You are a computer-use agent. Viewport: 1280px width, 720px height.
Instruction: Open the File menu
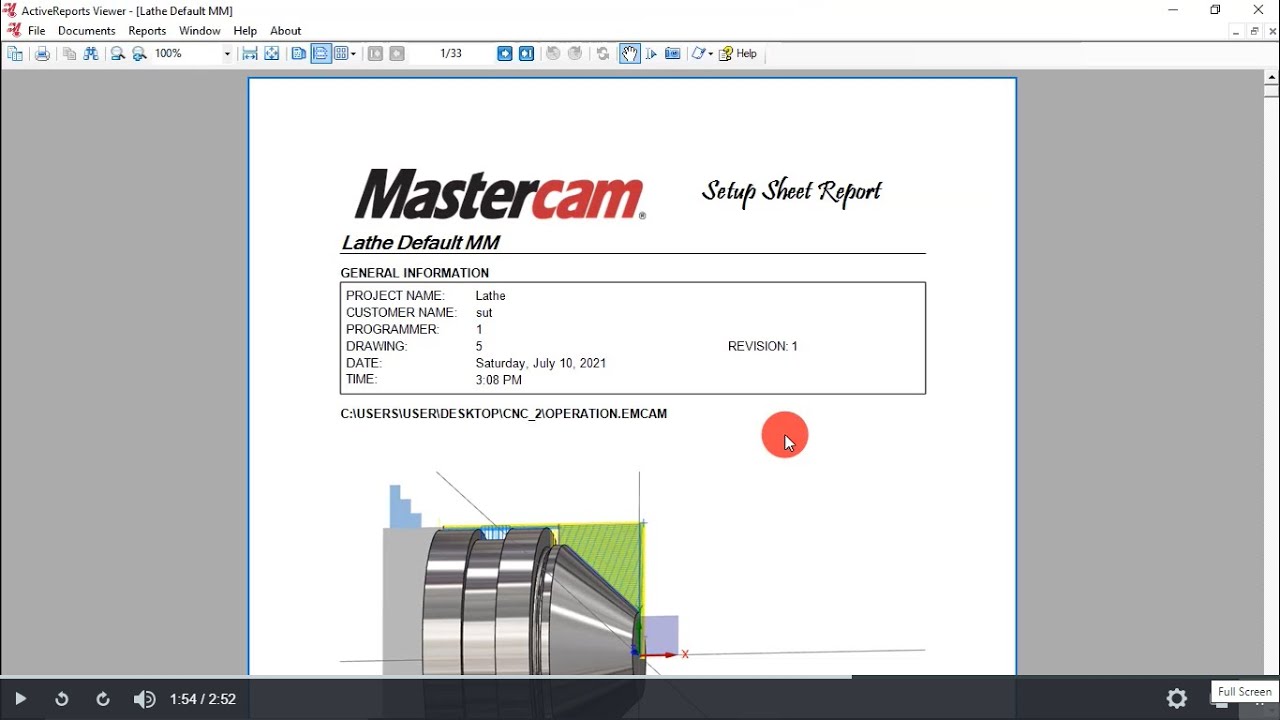pyautogui.click(x=37, y=31)
